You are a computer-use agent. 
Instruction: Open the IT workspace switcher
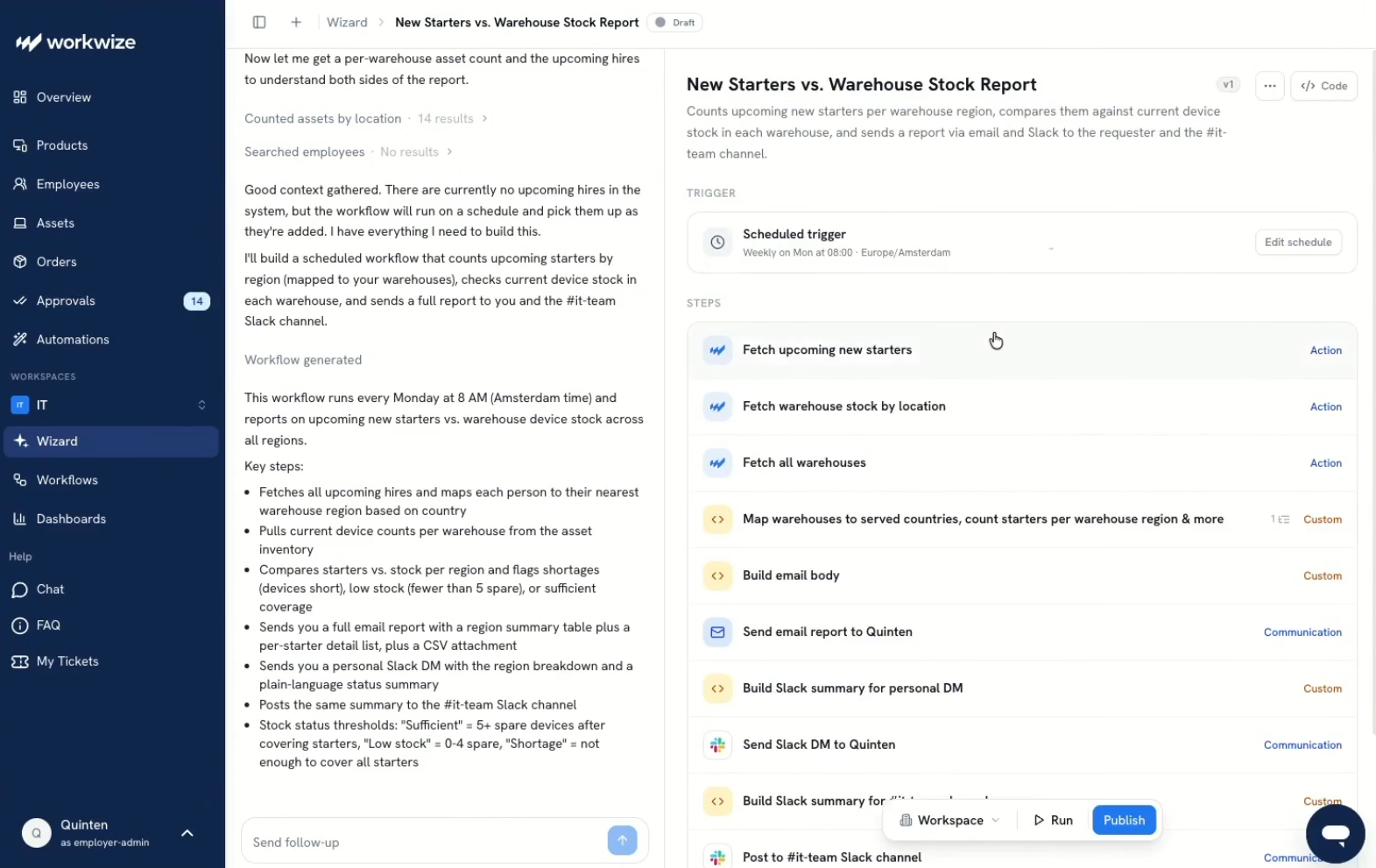[x=111, y=405]
